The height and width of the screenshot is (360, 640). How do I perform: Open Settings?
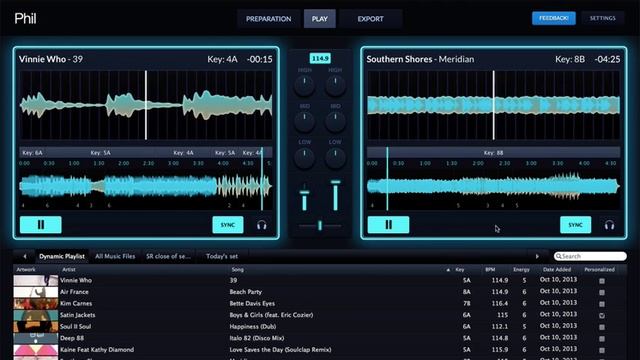click(x=603, y=18)
